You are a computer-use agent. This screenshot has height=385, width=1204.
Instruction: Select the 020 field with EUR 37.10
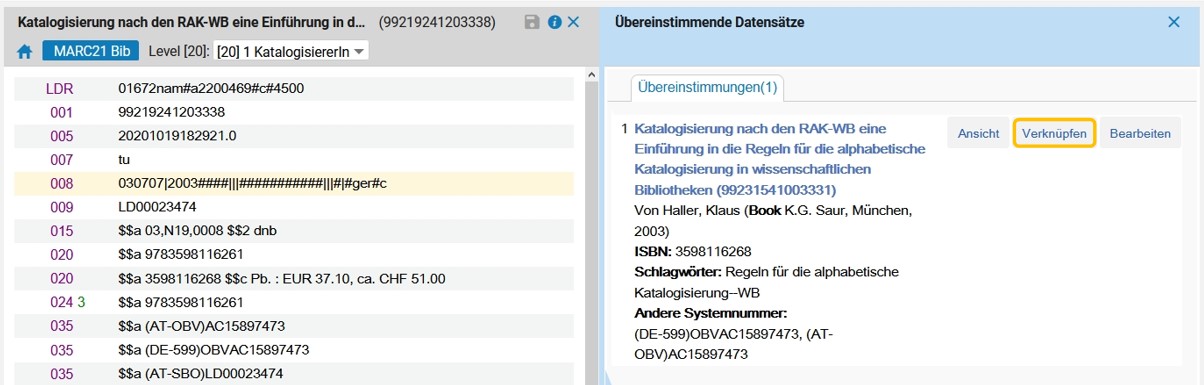click(x=281, y=279)
